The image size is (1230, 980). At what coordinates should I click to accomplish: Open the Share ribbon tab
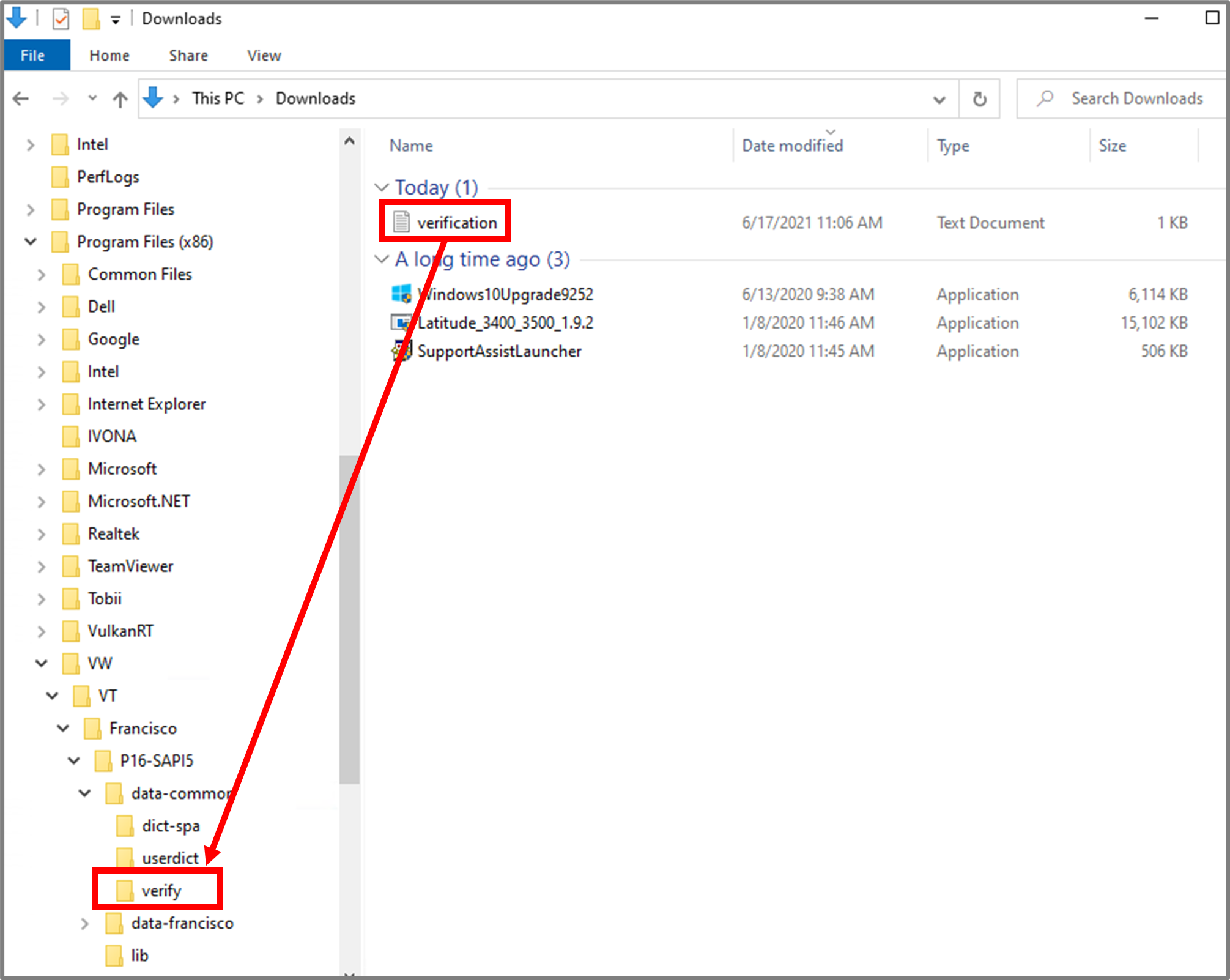[x=188, y=56]
